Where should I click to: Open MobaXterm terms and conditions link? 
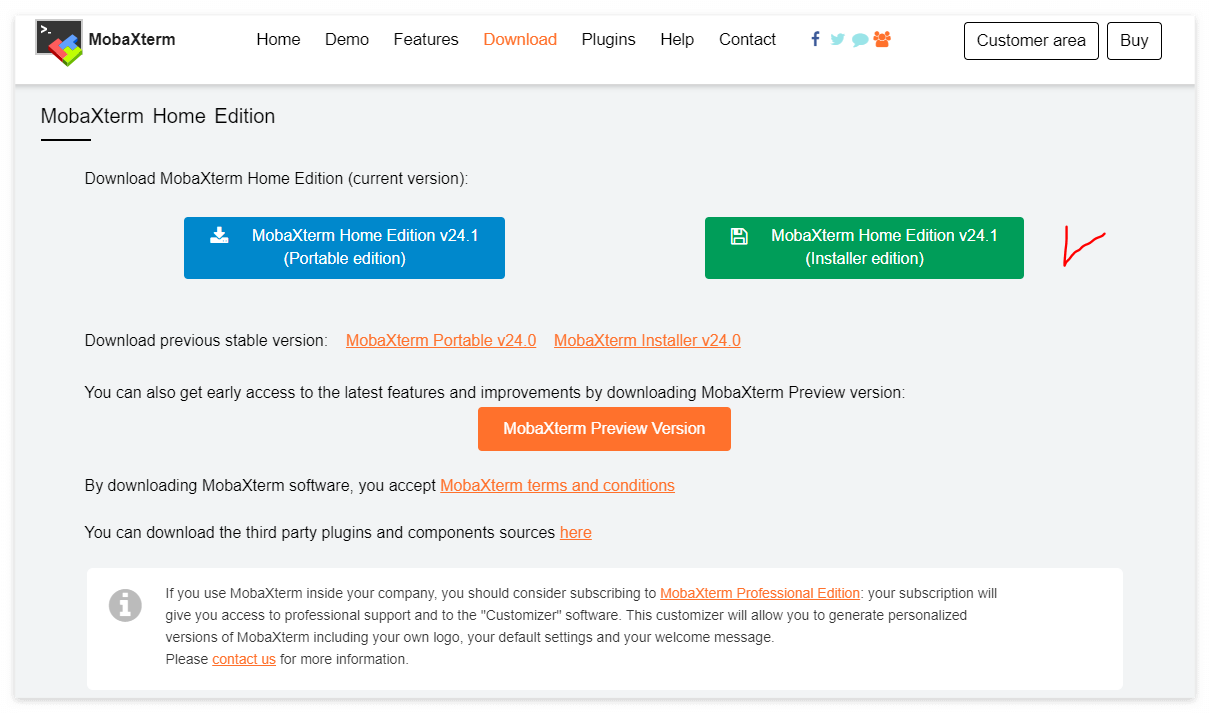(557, 486)
